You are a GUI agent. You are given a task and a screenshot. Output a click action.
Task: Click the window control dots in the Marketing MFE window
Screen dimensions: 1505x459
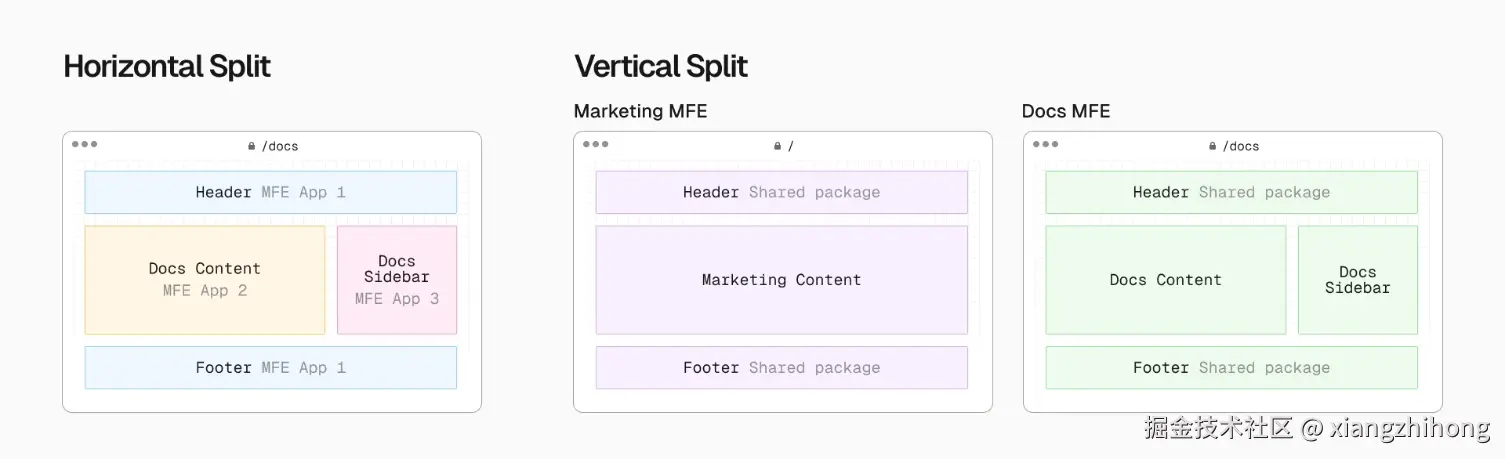(596, 144)
